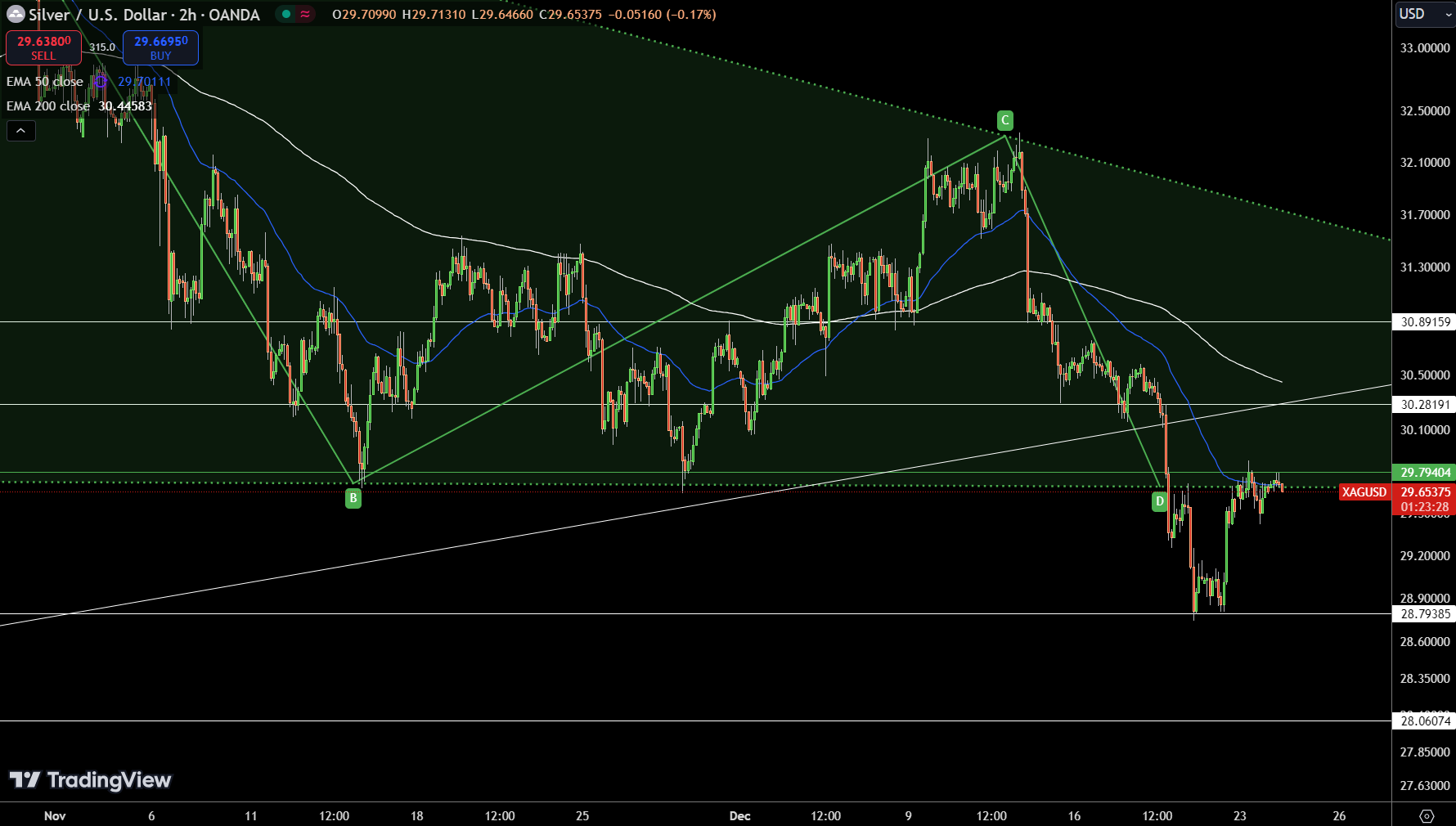Click date 25 on time axis
Screen dimensions: 1456x826
582,816
